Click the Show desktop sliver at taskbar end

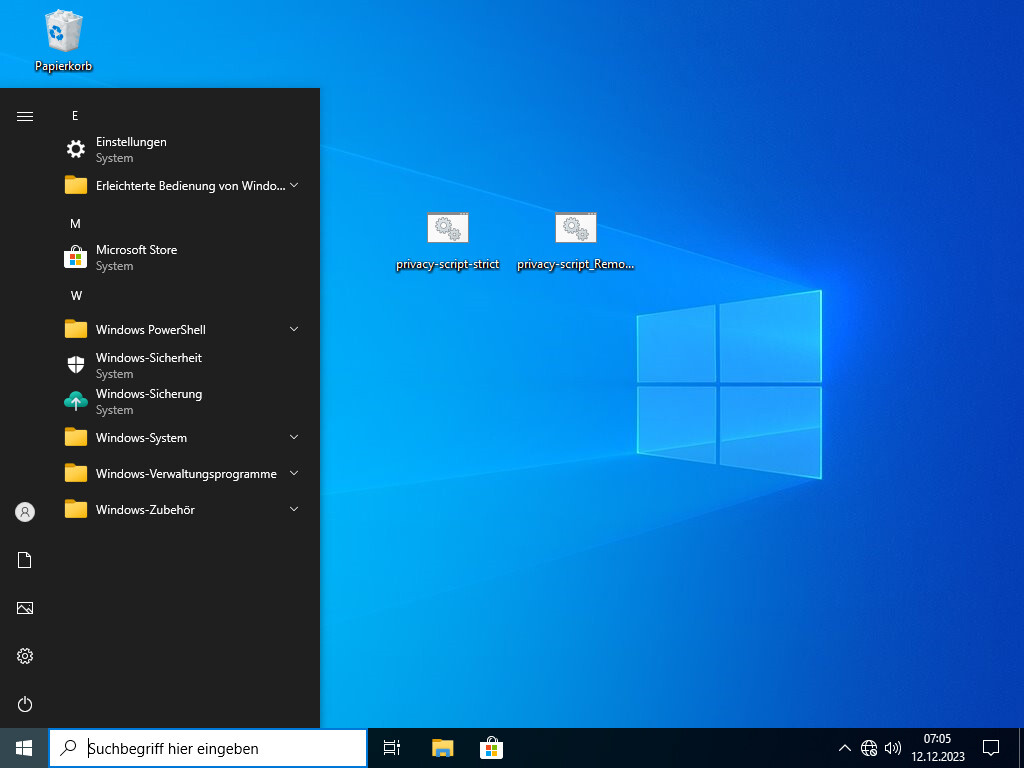[1021, 748]
